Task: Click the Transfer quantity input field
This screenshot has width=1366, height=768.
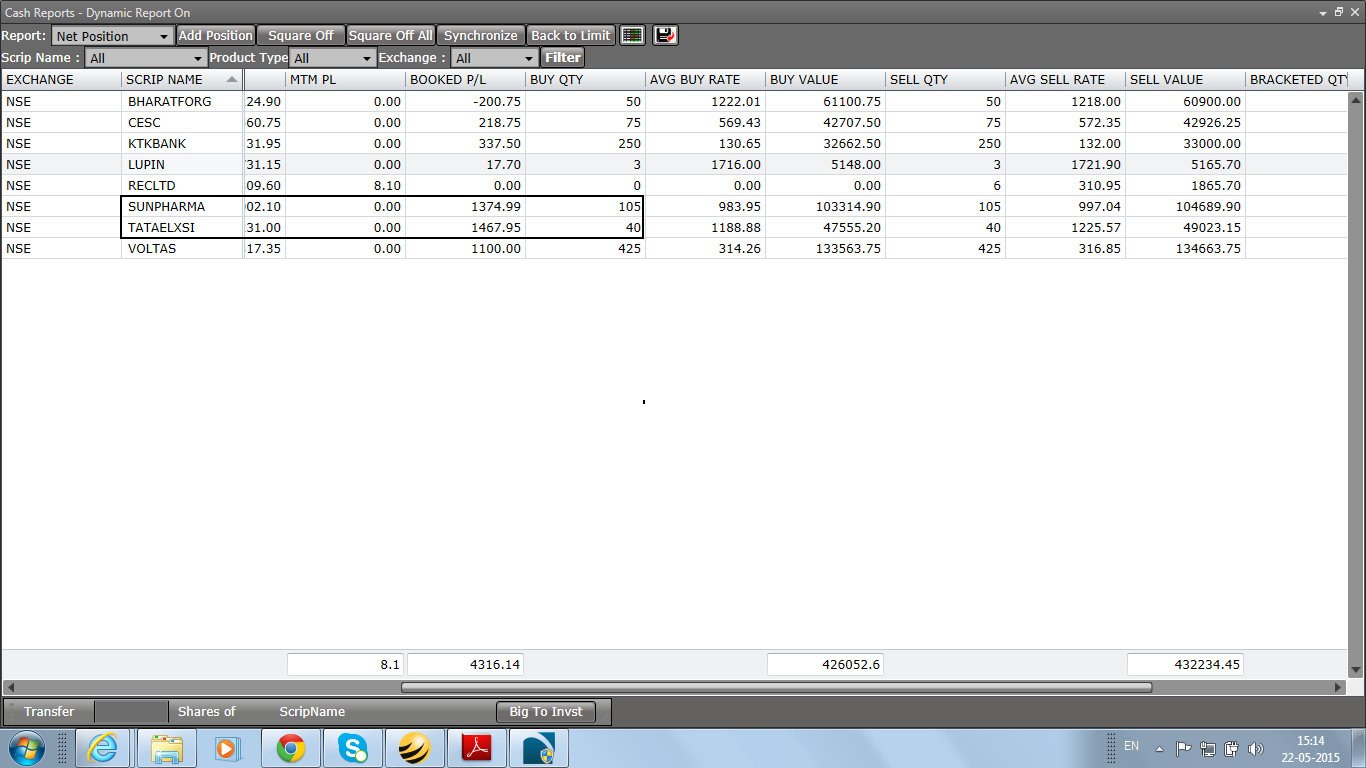Action: tap(131, 712)
